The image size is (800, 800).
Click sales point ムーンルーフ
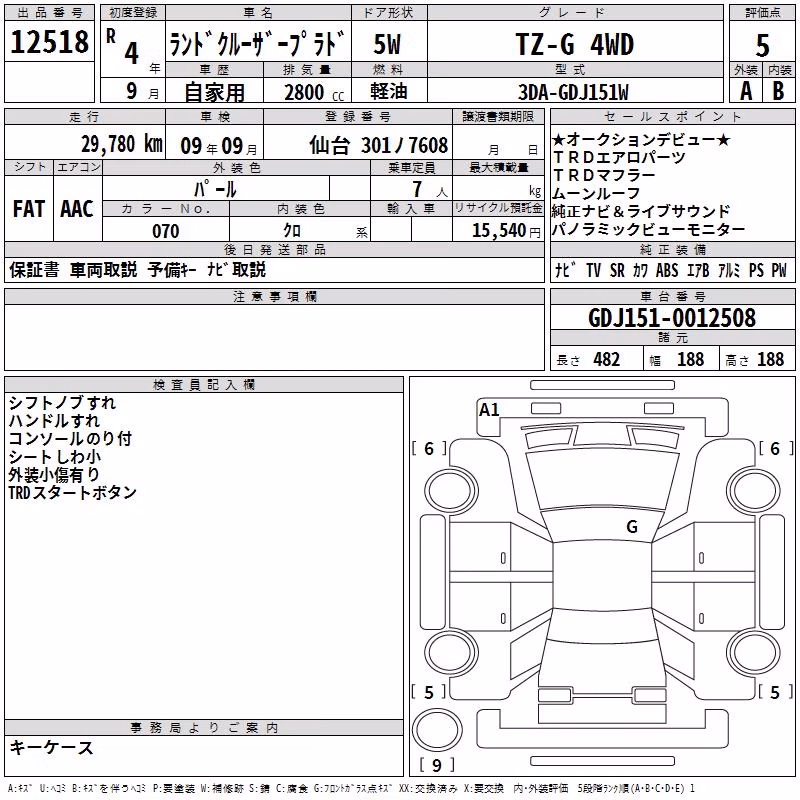point(596,193)
